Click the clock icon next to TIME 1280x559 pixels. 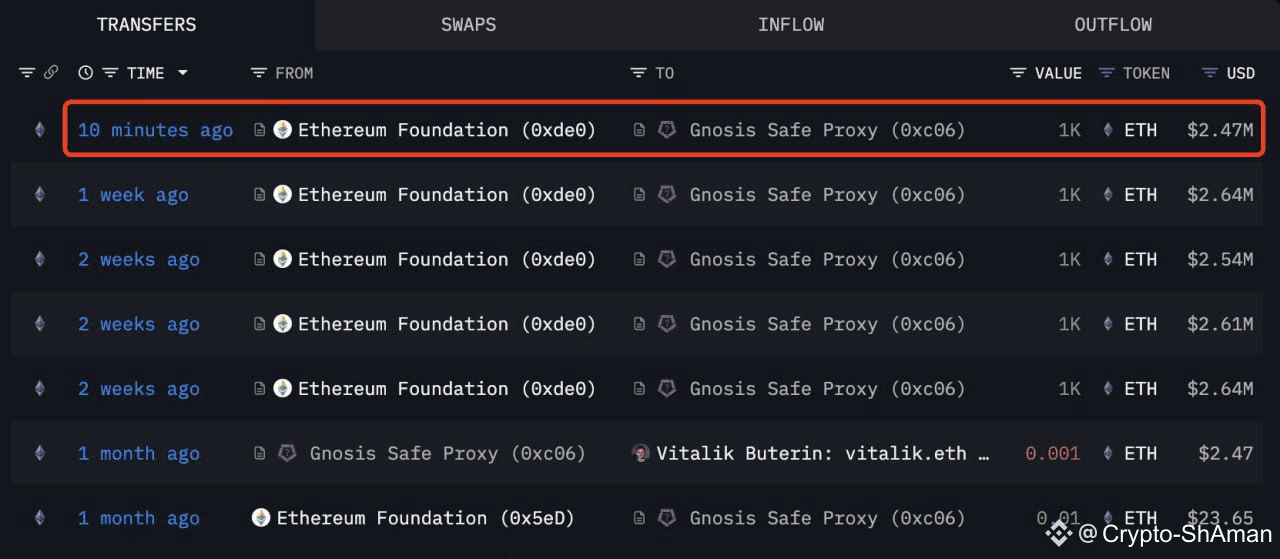pos(85,73)
